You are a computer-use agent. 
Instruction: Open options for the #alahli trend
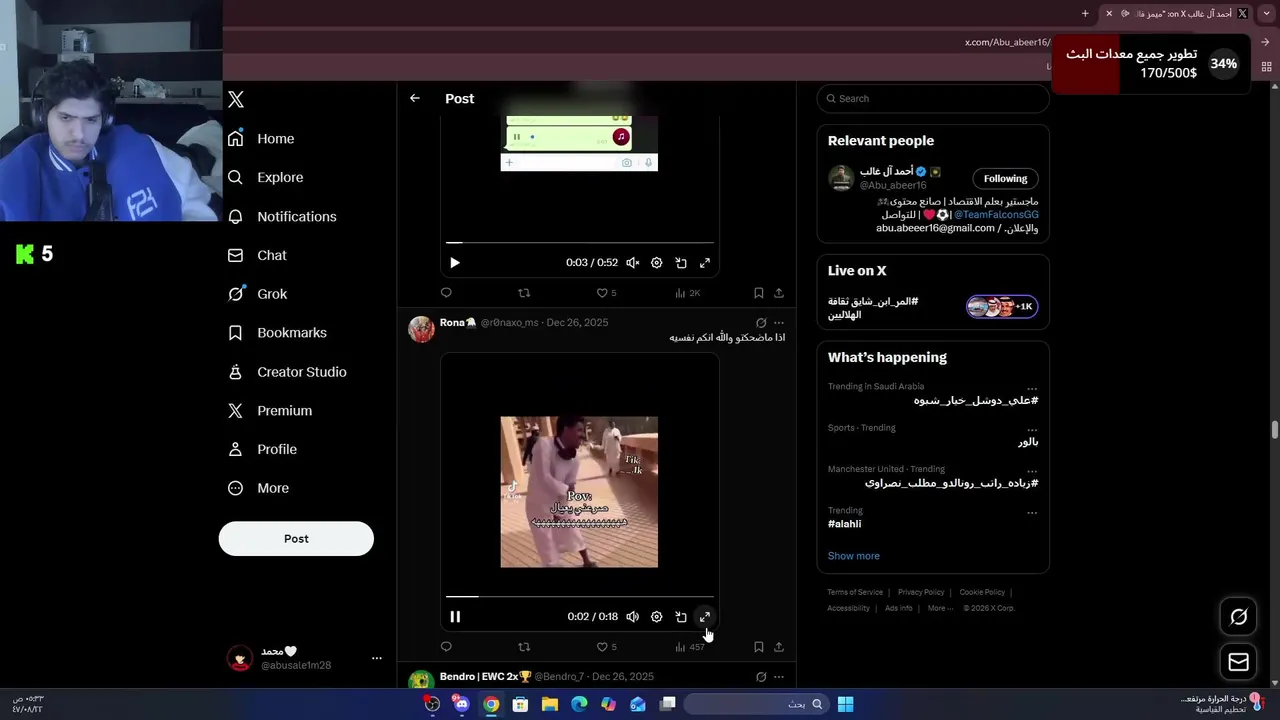tap(1032, 512)
